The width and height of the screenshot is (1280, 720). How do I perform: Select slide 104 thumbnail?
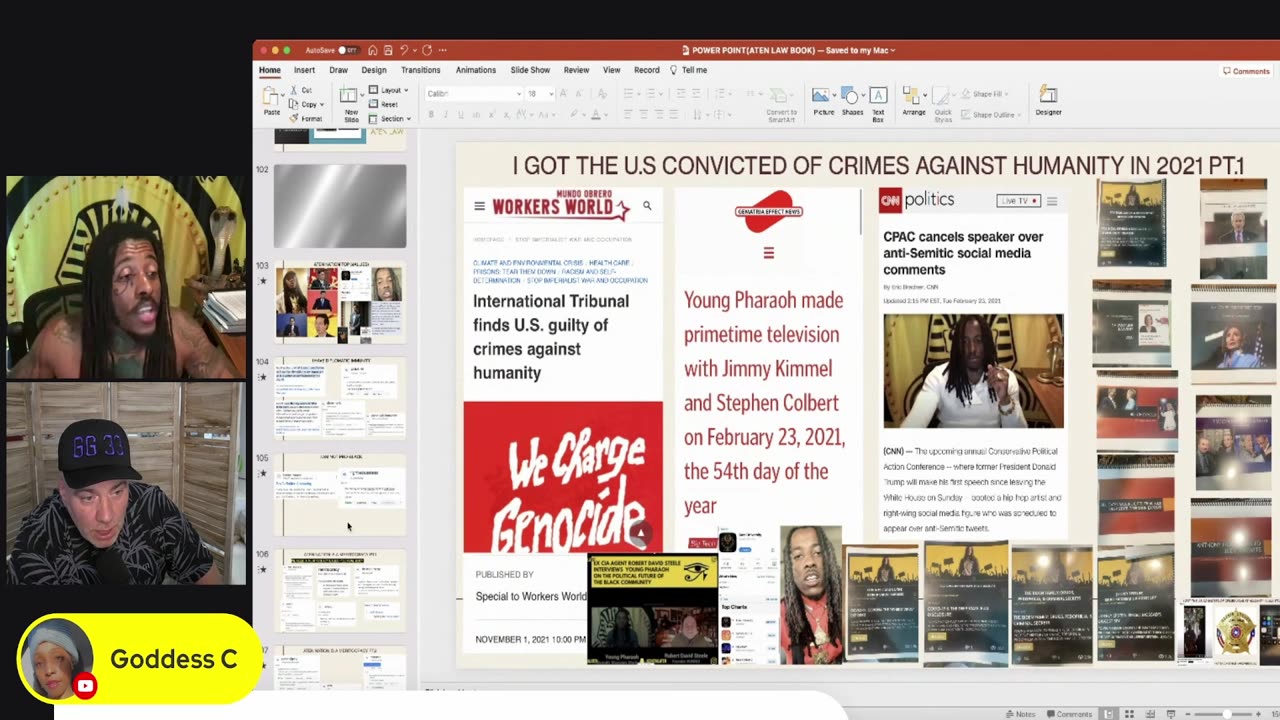click(x=340, y=398)
